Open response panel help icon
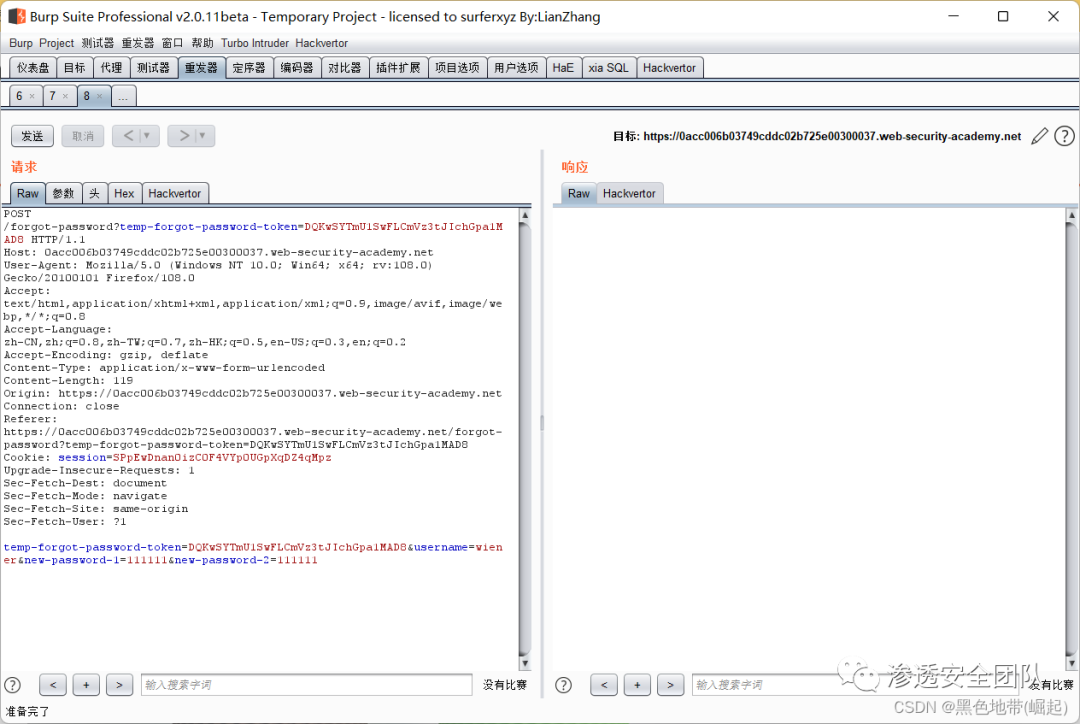This screenshot has height=724, width=1080. point(563,685)
